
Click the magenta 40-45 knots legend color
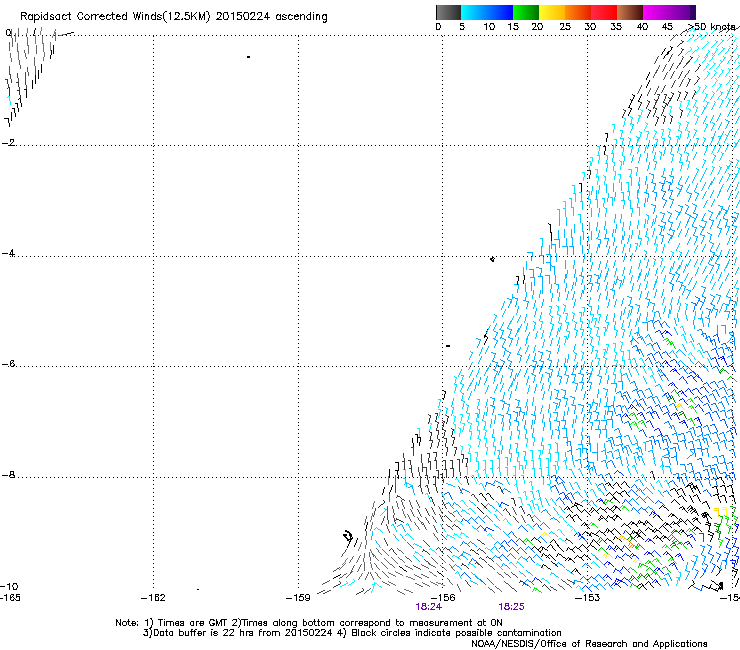pos(656,12)
